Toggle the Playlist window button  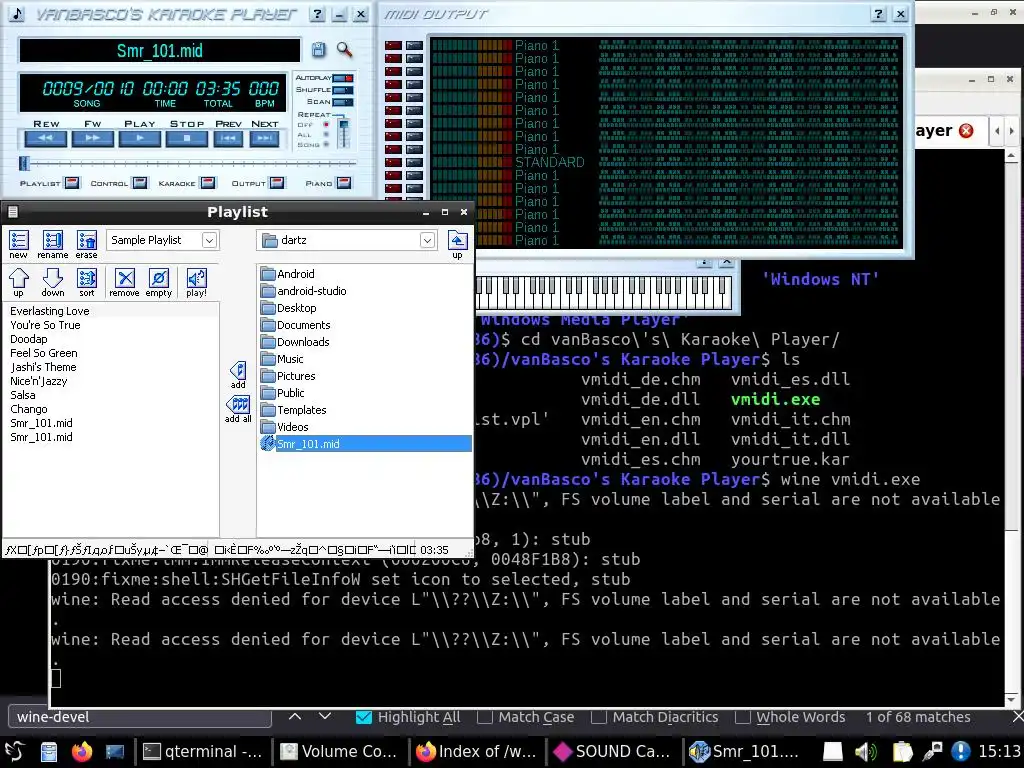[72, 183]
